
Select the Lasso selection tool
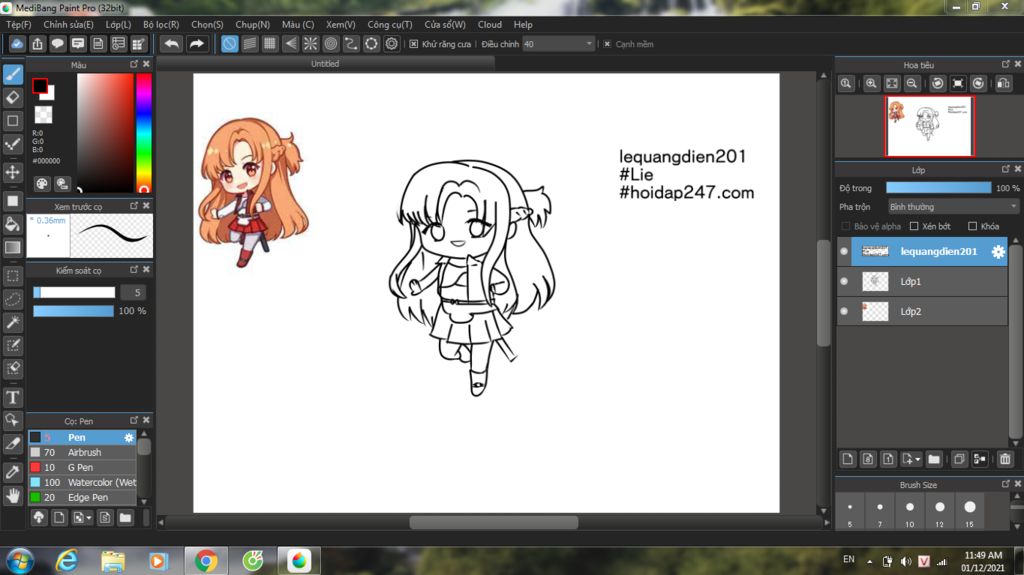[x=12, y=299]
